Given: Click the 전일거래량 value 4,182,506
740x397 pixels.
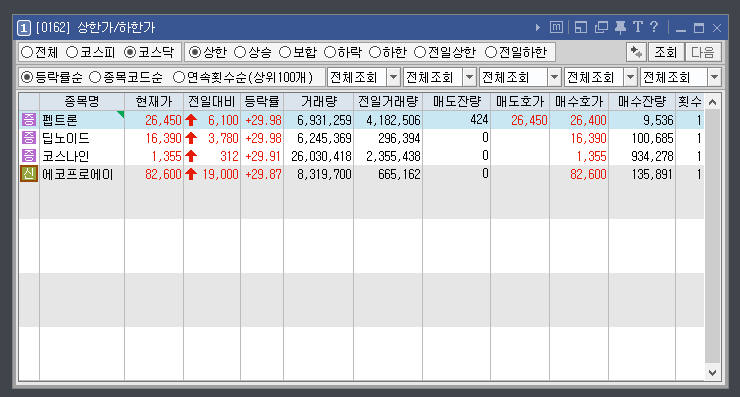Looking at the screenshot, I should click(x=393, y=120).
